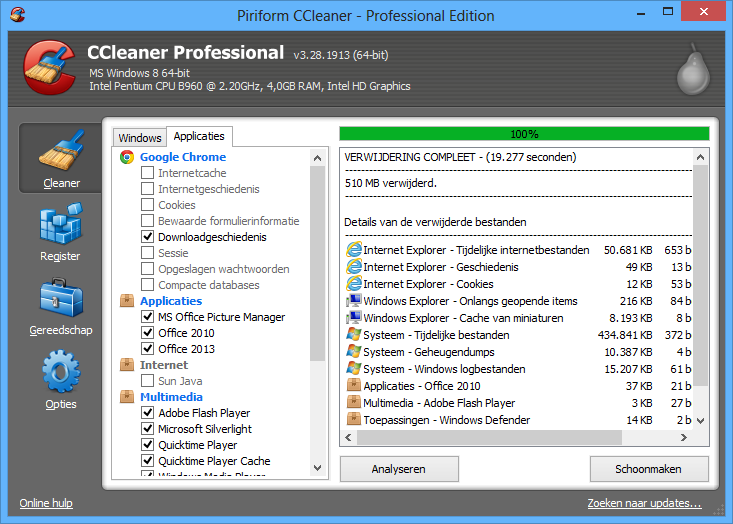Click the Analyseren button

point(399,469)
